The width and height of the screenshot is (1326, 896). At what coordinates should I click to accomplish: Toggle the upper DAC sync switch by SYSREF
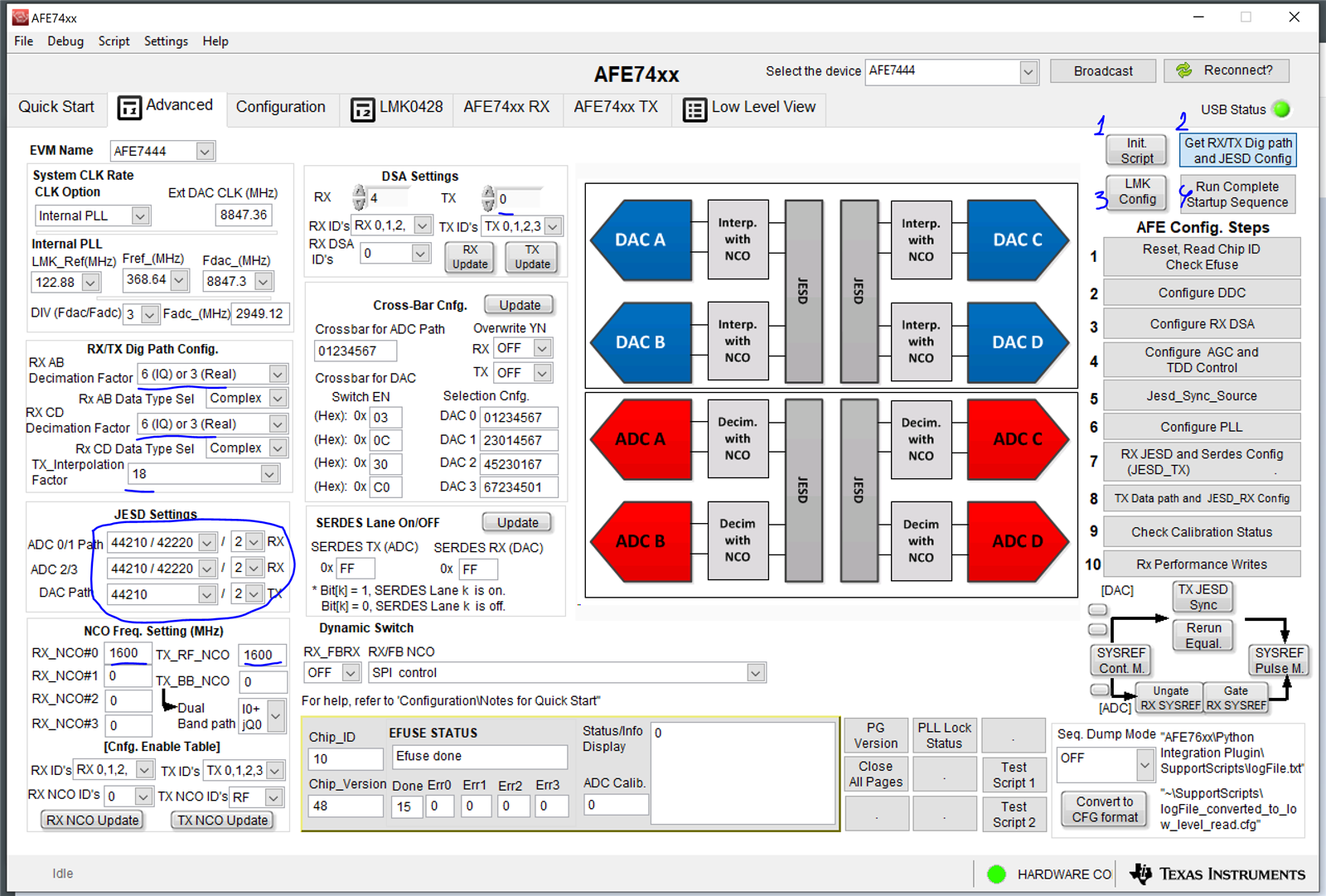click(x=1097, y=610)
